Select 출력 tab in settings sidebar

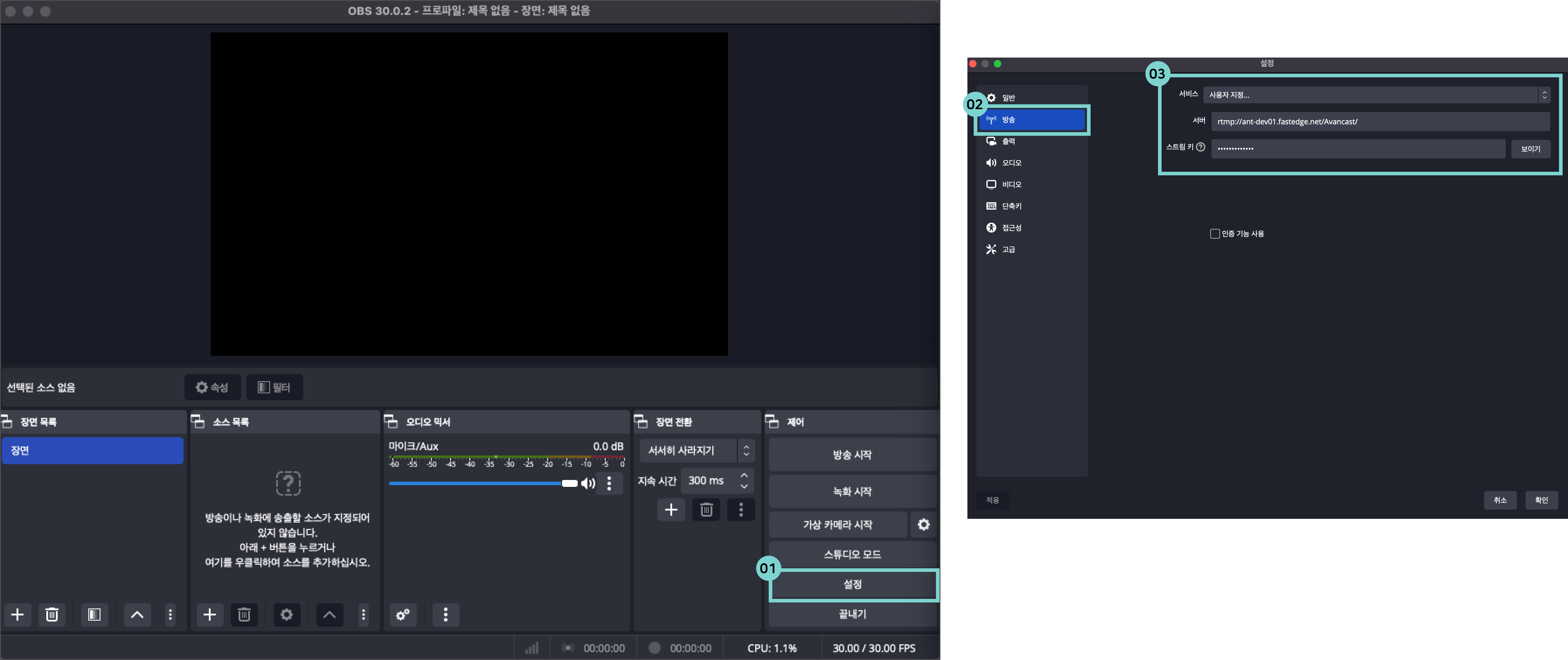(1008, 141)
